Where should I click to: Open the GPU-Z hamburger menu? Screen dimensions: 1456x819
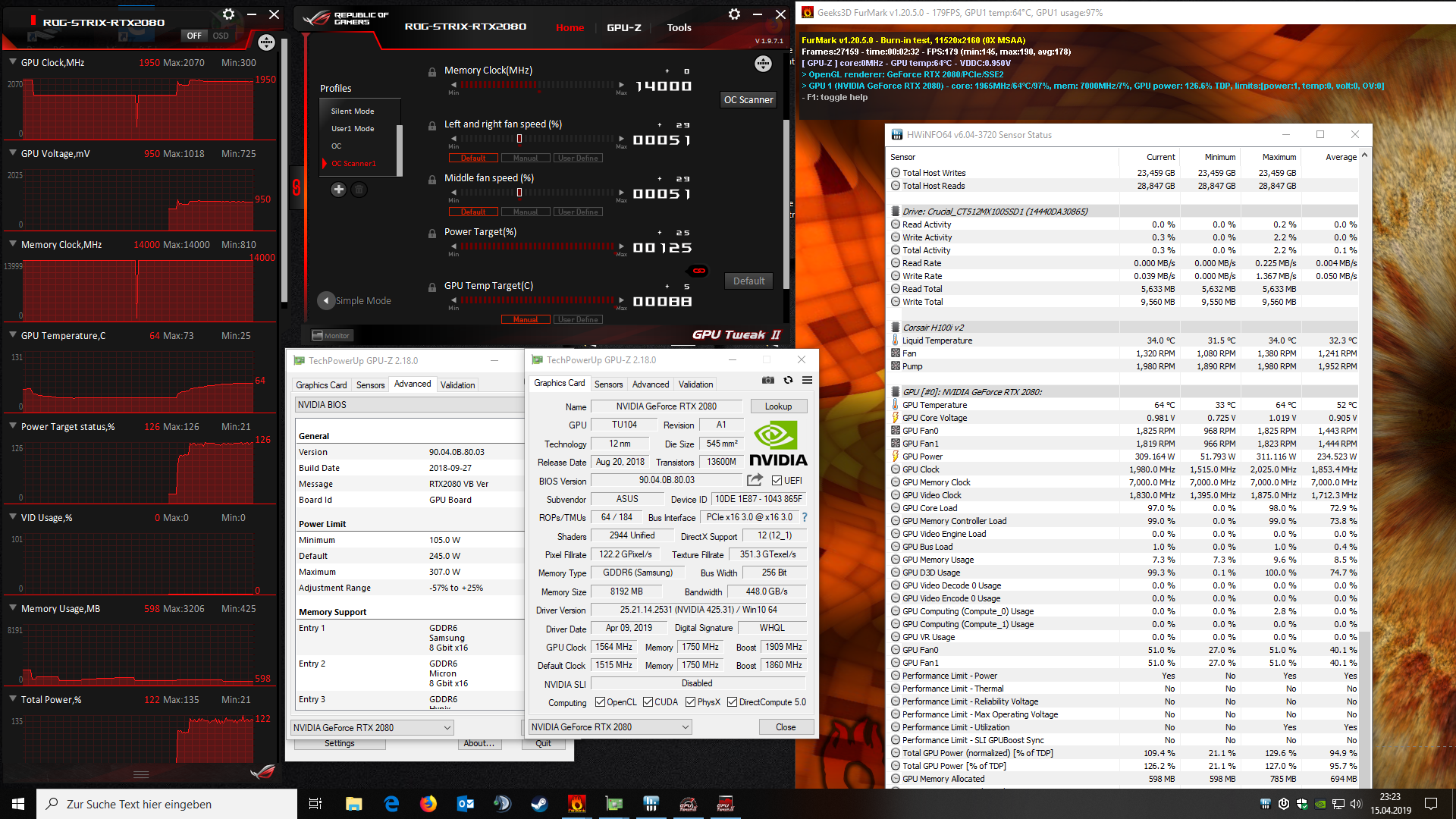tap(807, 380)
